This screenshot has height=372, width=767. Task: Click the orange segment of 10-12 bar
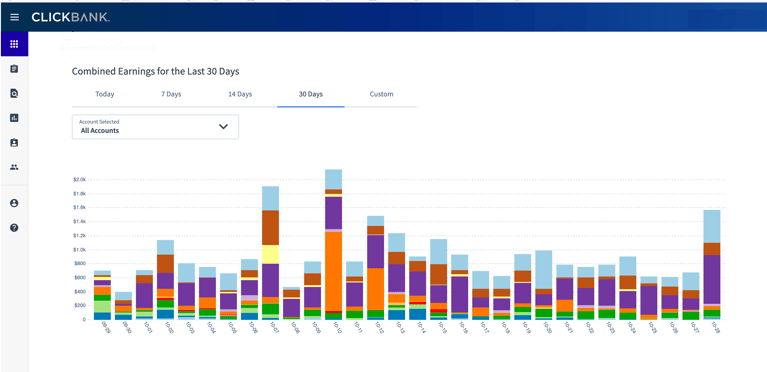[x=376, y=289]
